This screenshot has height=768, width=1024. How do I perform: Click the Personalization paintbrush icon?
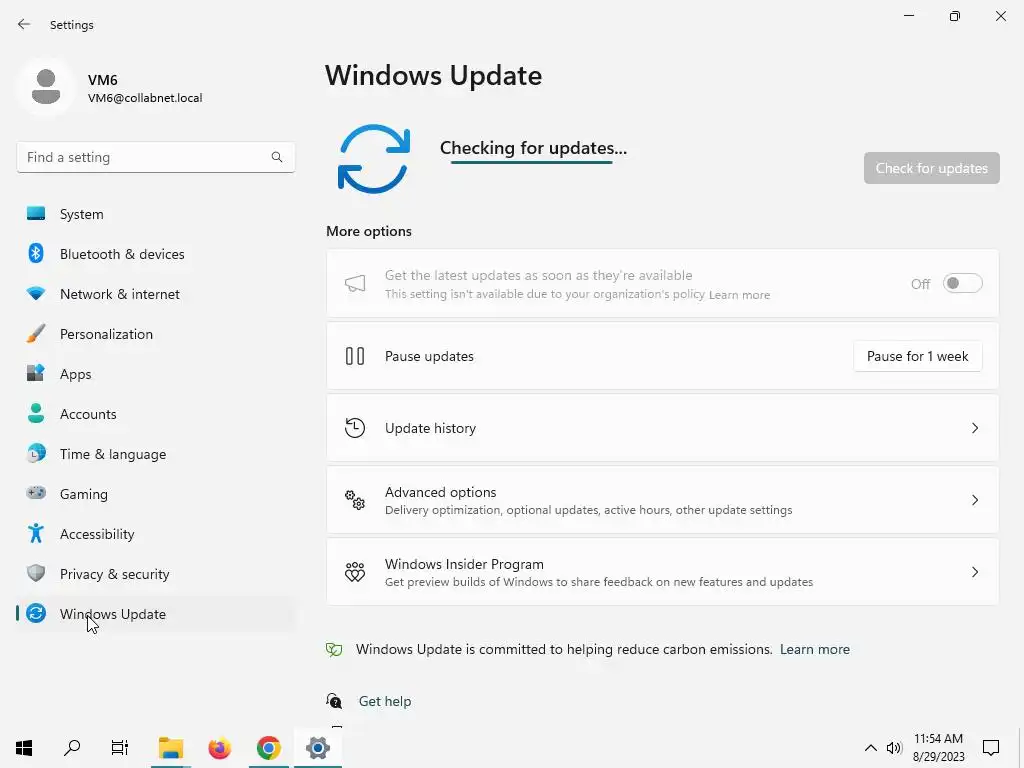click(x=36, y=334)
